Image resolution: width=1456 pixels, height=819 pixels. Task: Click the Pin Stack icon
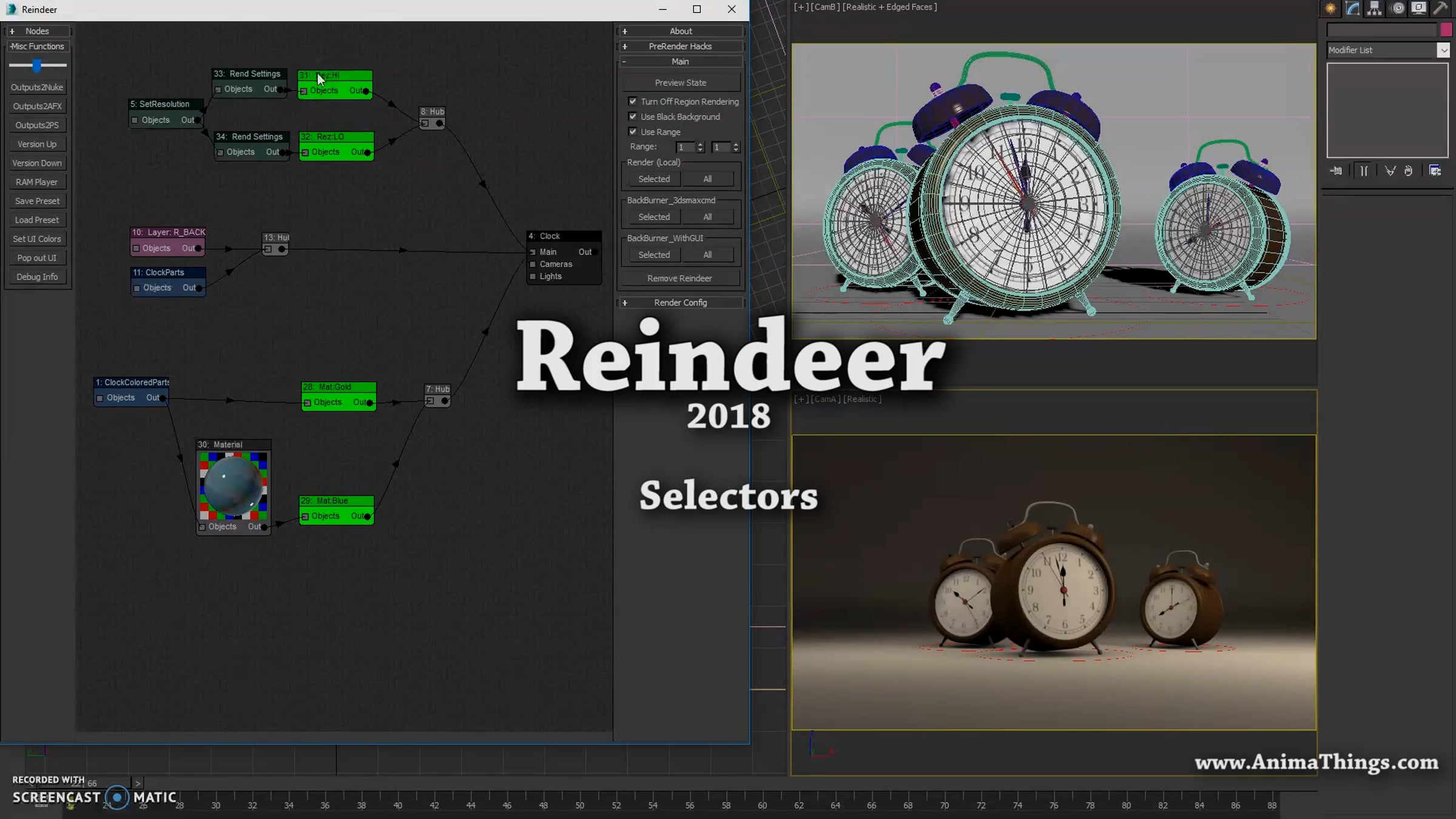[1336, 171]
